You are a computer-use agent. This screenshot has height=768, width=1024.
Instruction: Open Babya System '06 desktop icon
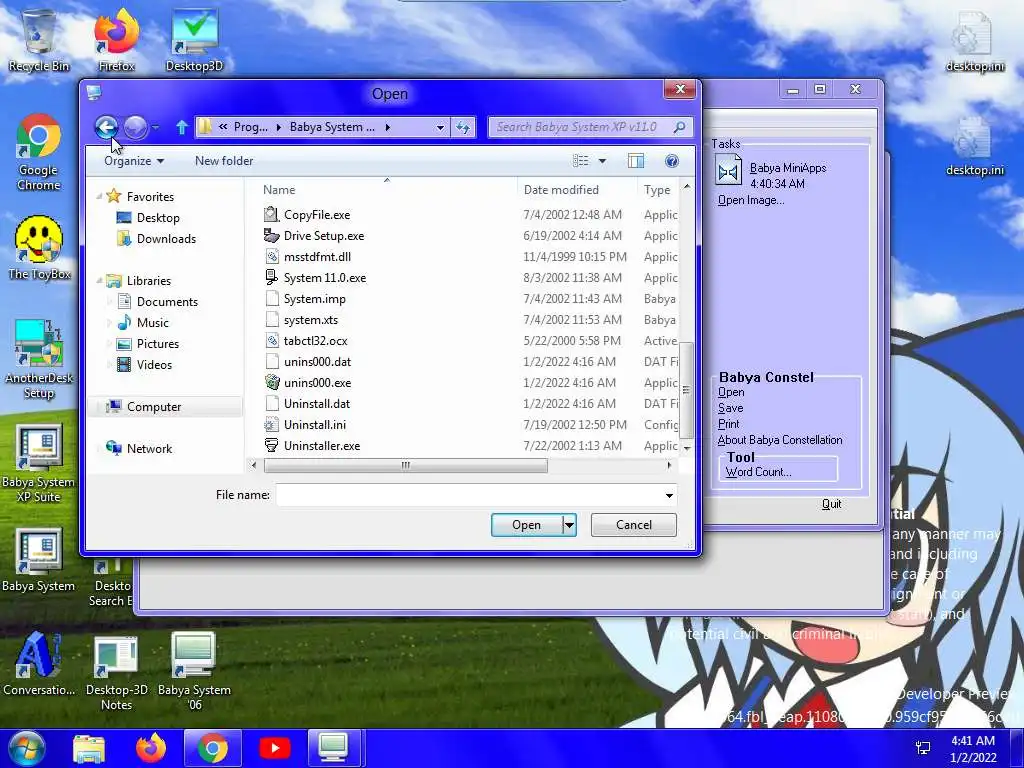coord(194,671)
